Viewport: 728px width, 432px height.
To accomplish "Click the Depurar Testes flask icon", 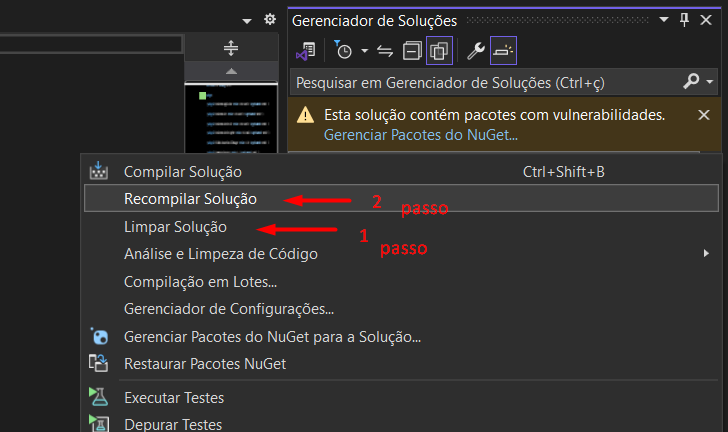I will coord(99,423).
